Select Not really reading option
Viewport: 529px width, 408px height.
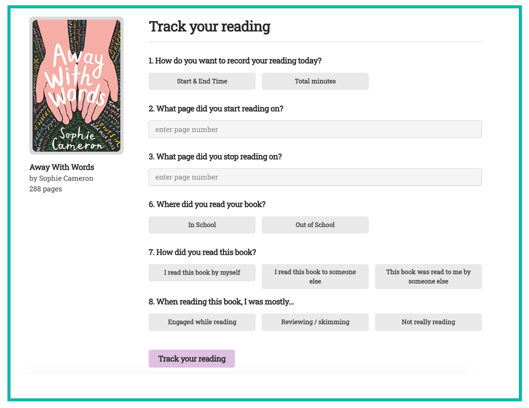(428, 322)
